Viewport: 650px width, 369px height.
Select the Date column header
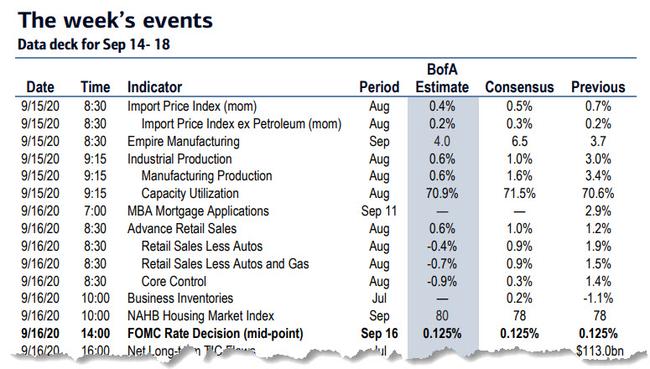[40, 87]
